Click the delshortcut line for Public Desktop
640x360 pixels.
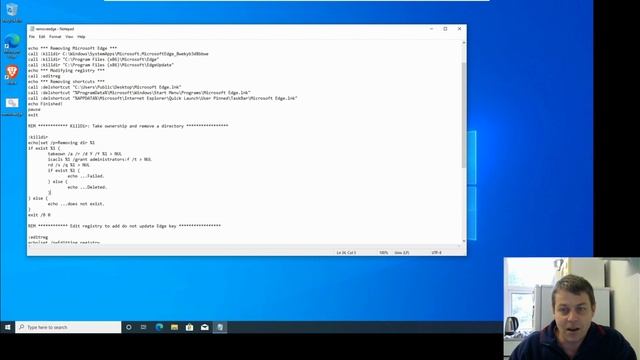tap(105, 87)
